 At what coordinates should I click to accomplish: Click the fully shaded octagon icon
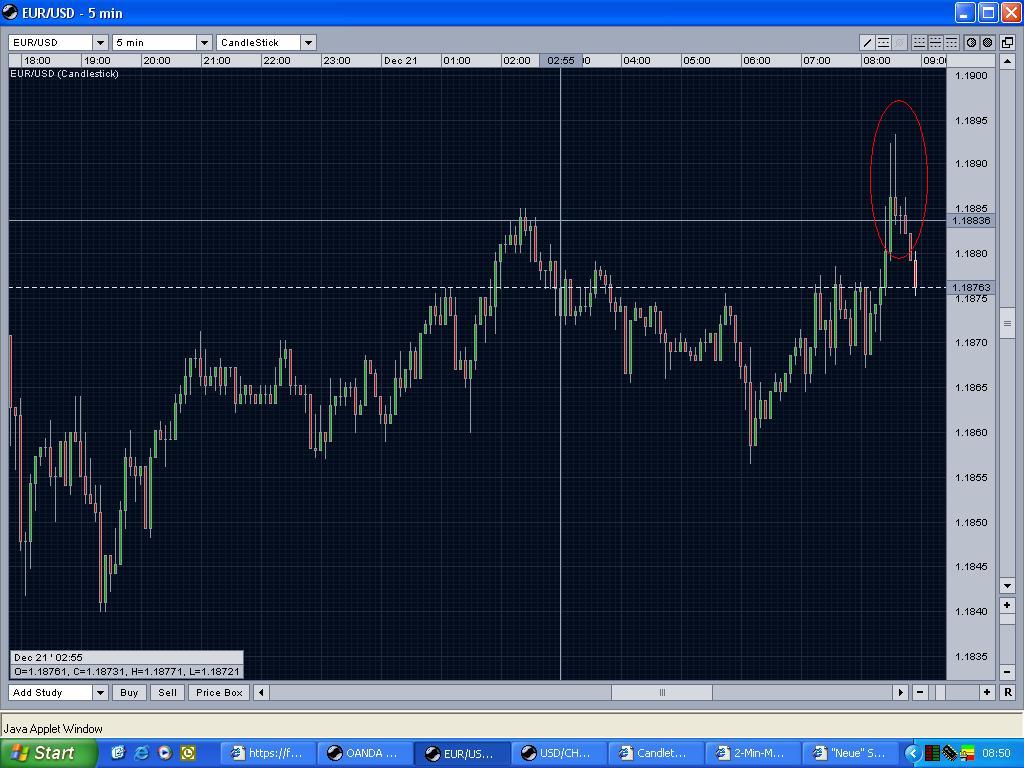pyautogui.click(x=987, y=42)
